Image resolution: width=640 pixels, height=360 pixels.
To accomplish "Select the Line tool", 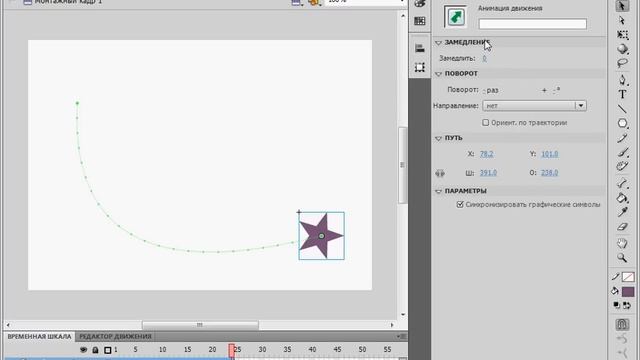I will (x=622, y=109).
